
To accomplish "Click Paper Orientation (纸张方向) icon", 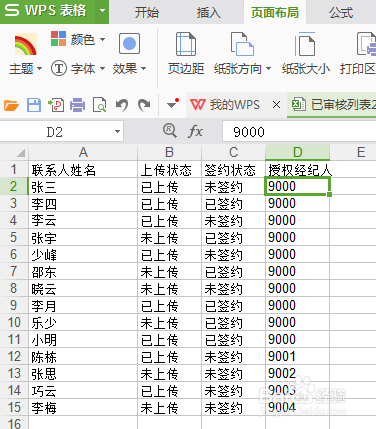I will pyautogui.click(x=242, y=44).
